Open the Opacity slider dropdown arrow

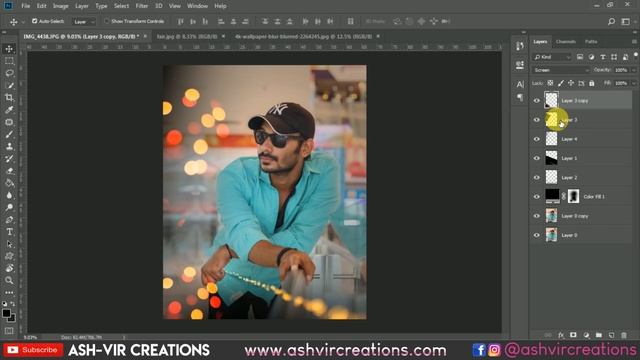click(634, 70)
